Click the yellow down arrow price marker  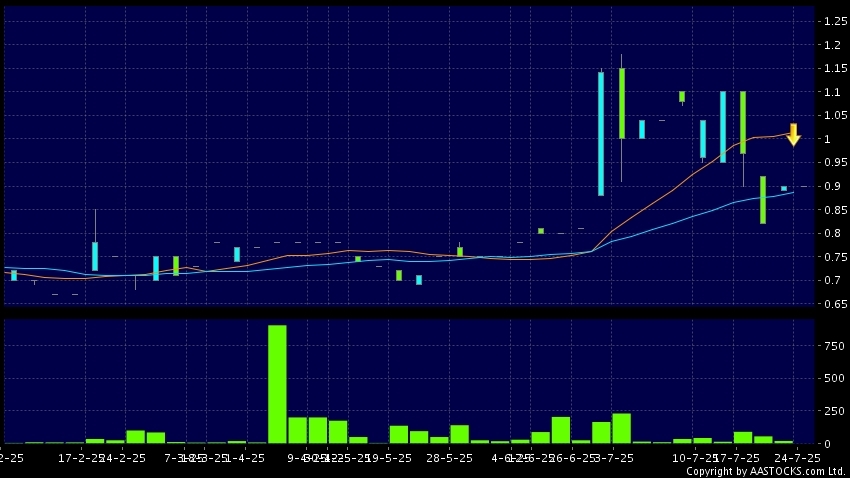pos(793,134)
